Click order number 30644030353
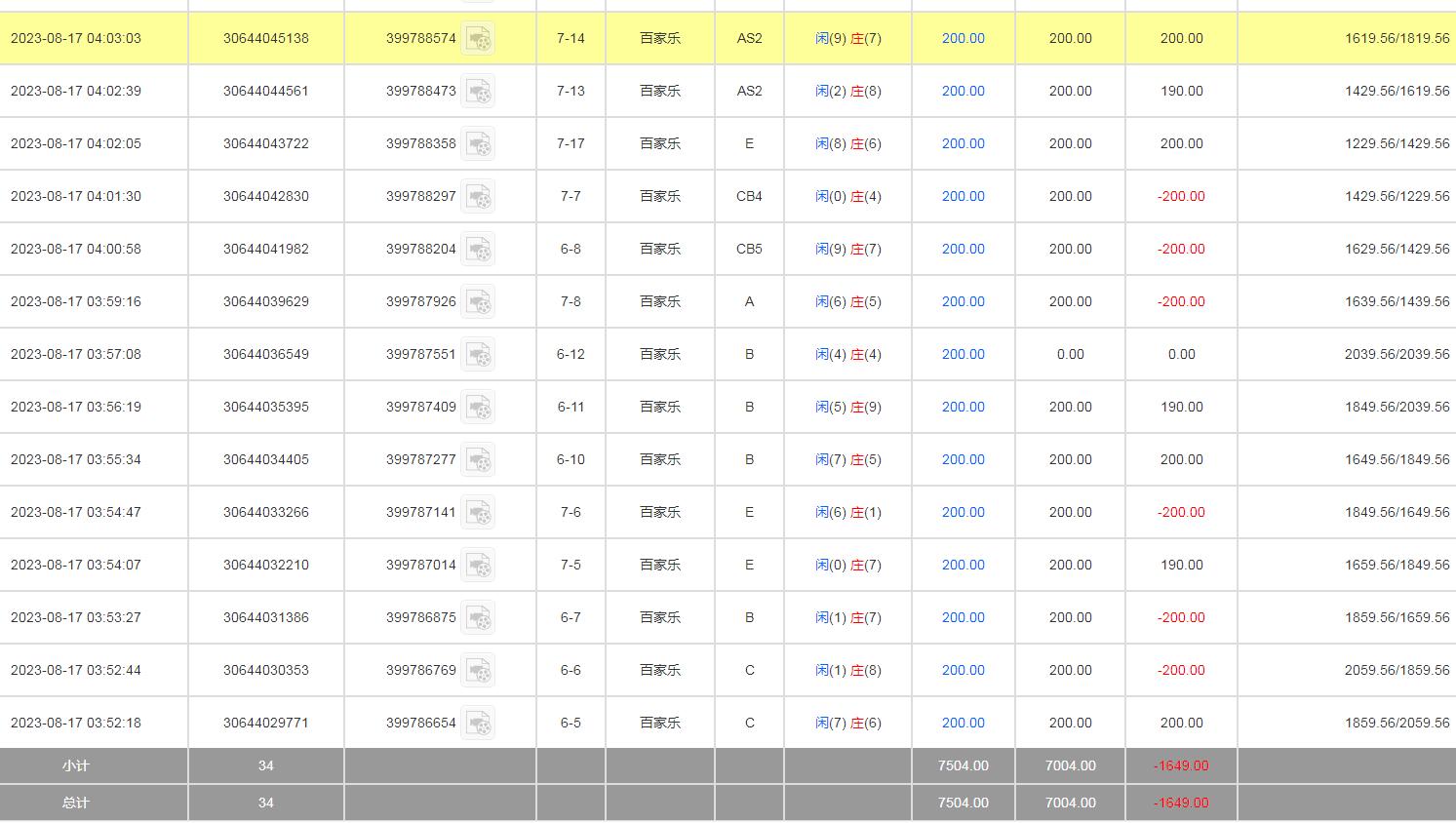This screenshot has height=823, width=1456. [266, 670]
